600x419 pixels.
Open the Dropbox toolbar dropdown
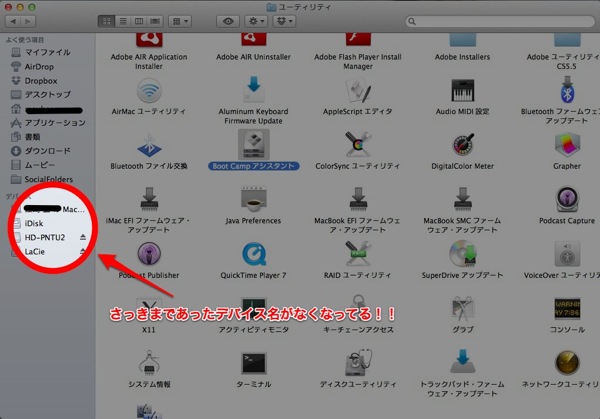[x=284, y=21]
